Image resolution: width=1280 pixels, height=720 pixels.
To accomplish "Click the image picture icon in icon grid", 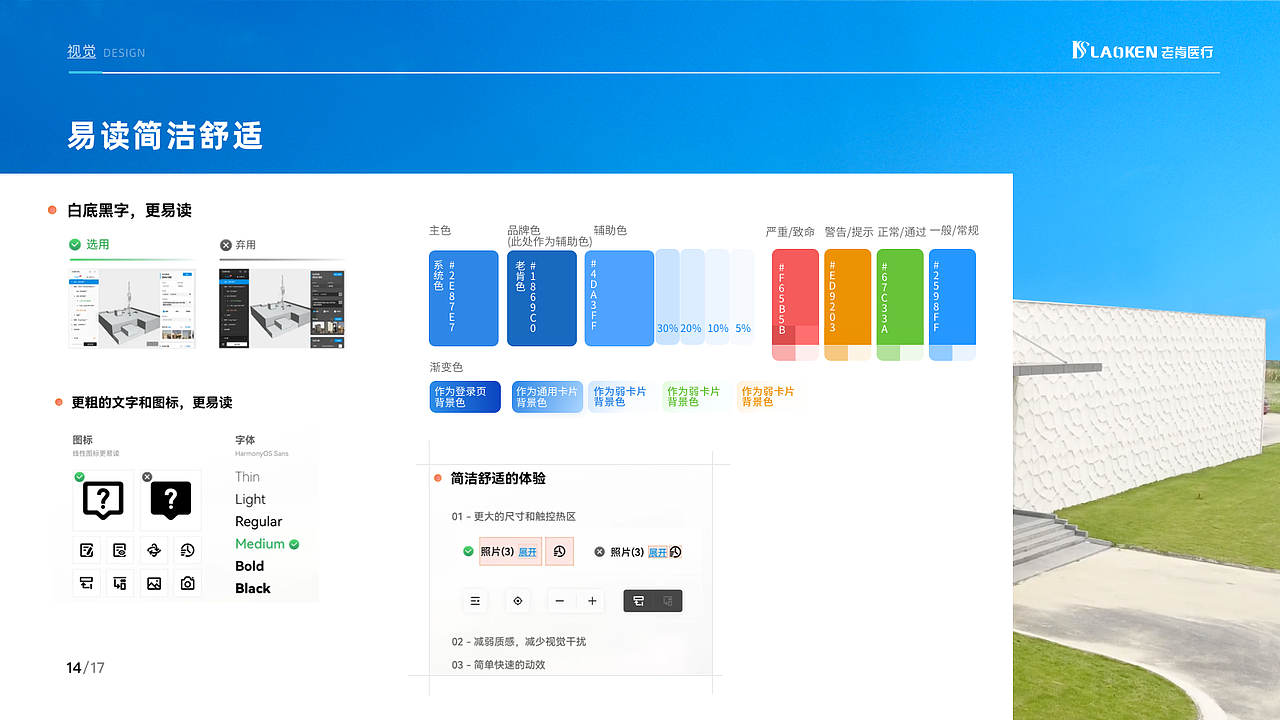I will [154, 583].
